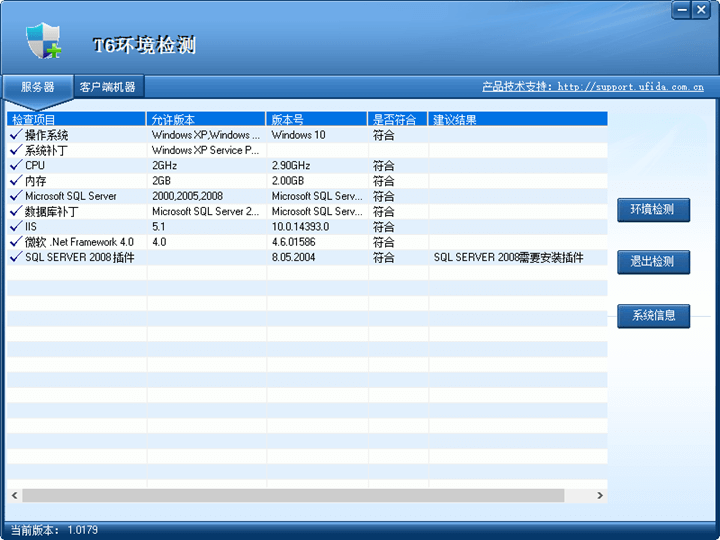
Task: Click the 当前版本: 1.0179 status text
Action: (54, 530)
